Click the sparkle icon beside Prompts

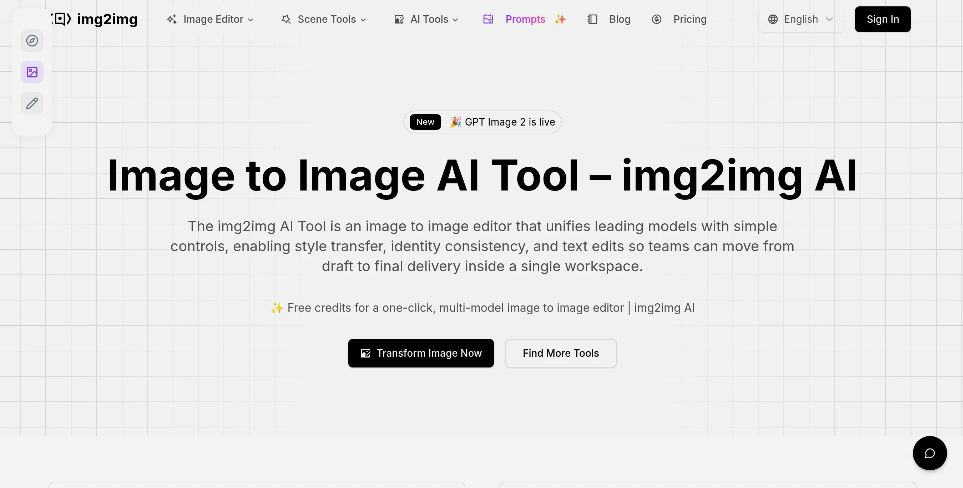point(560,19)
